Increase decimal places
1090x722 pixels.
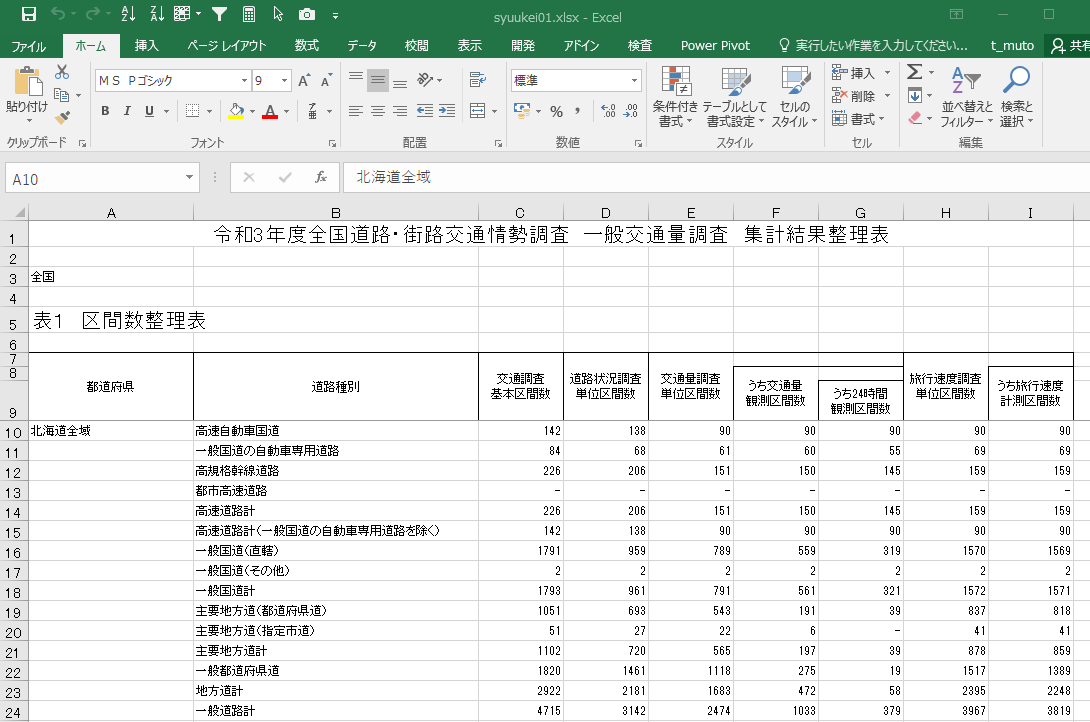(x=608, y=111)
